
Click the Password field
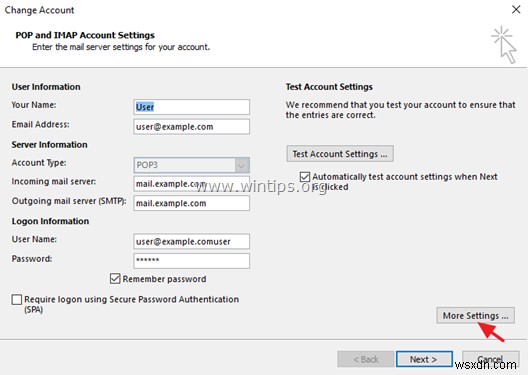pos(191,261)
